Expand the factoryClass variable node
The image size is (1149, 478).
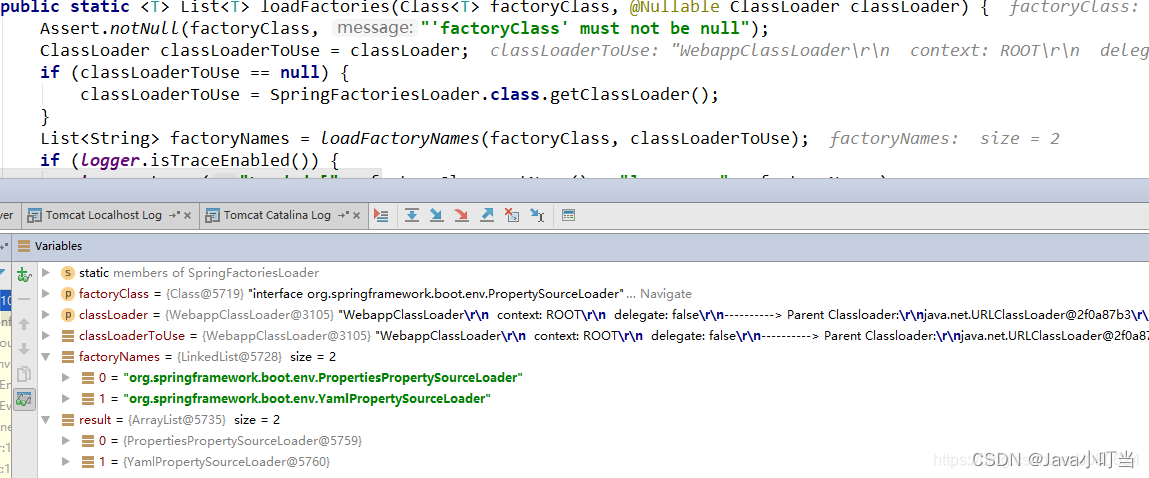46,294
